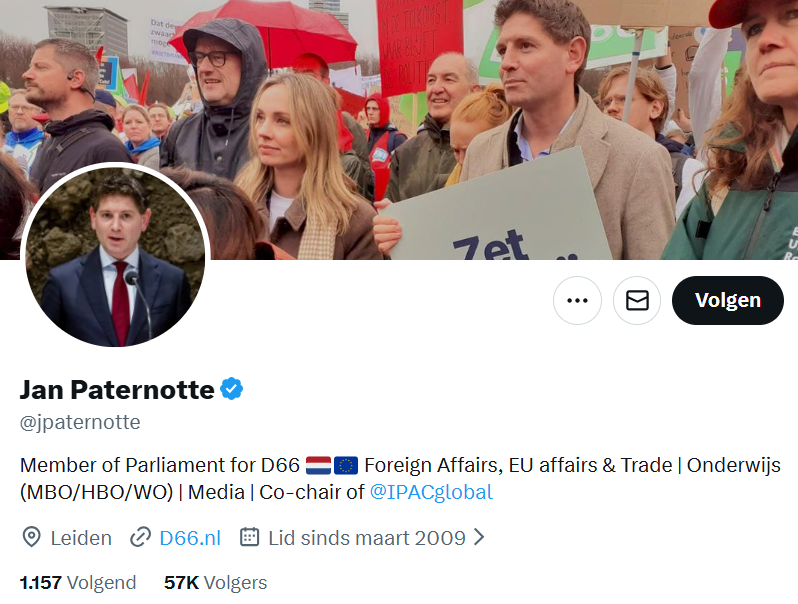View the 57K Volgers followers list
798x604 pixels.
(215, 583)
